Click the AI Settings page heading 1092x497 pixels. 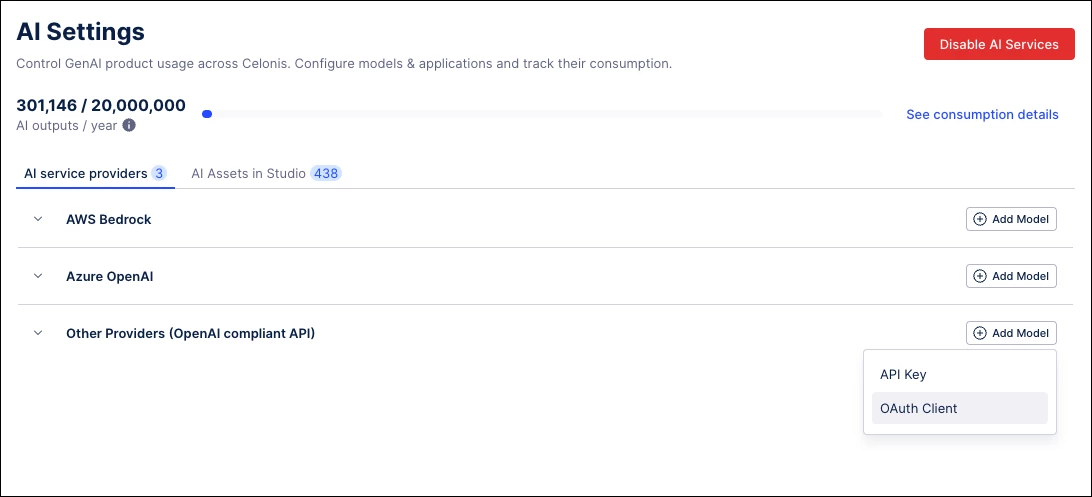81,32
